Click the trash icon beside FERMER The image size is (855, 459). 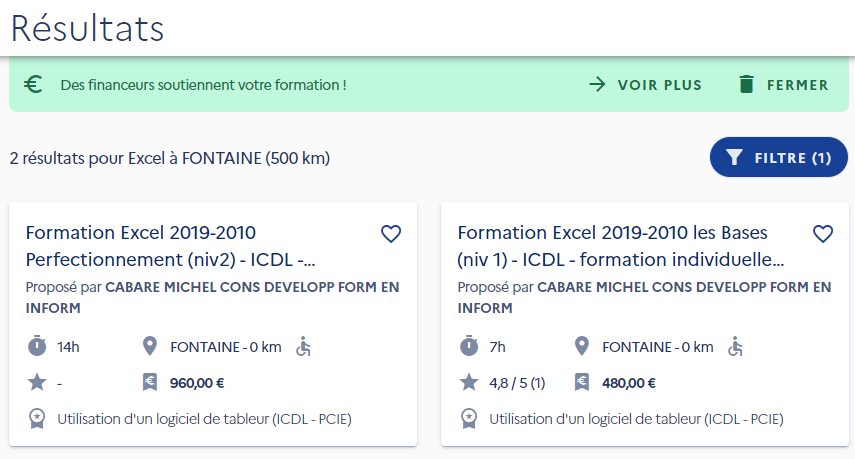(x=746, y=84)
